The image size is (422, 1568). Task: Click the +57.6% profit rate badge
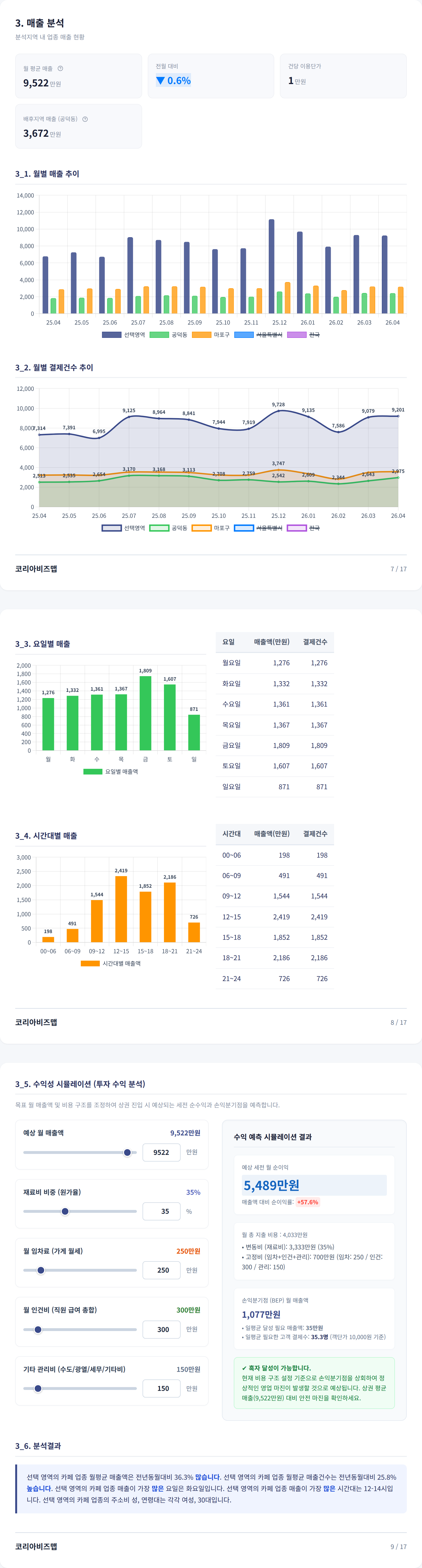pyautogui.click(x=307, y=1202)
